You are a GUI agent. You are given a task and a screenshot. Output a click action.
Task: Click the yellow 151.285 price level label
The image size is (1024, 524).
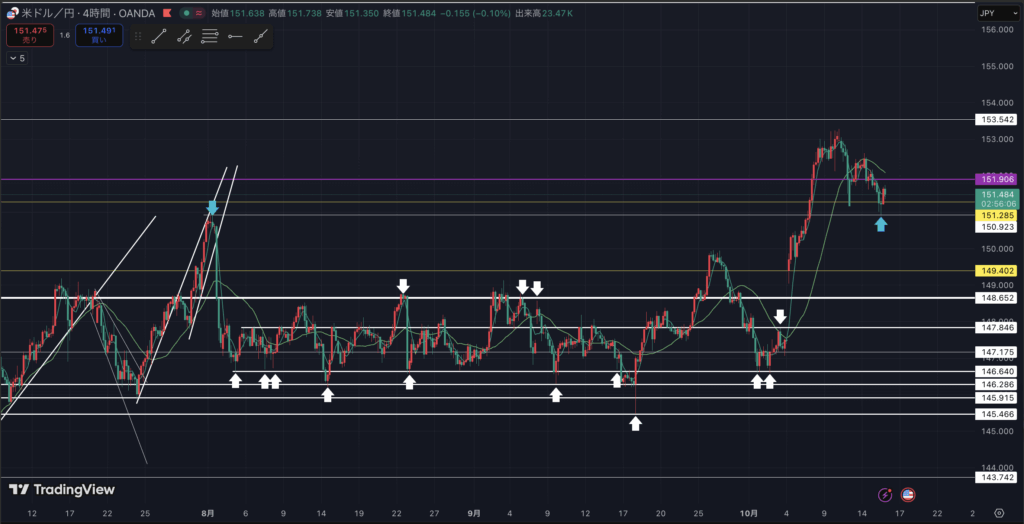click(x=995, y=215)
